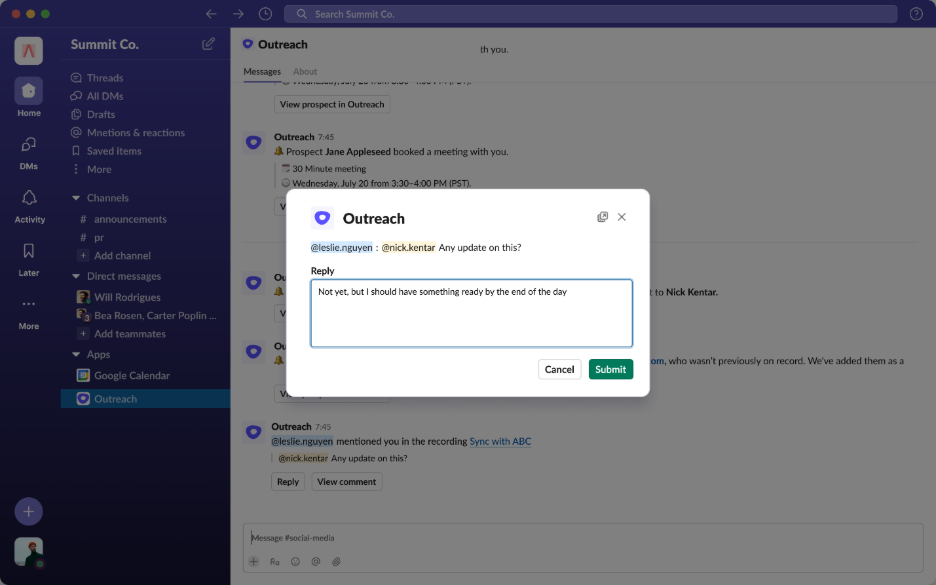
Task: Switch to the About tab
Action: click(305, 72)
